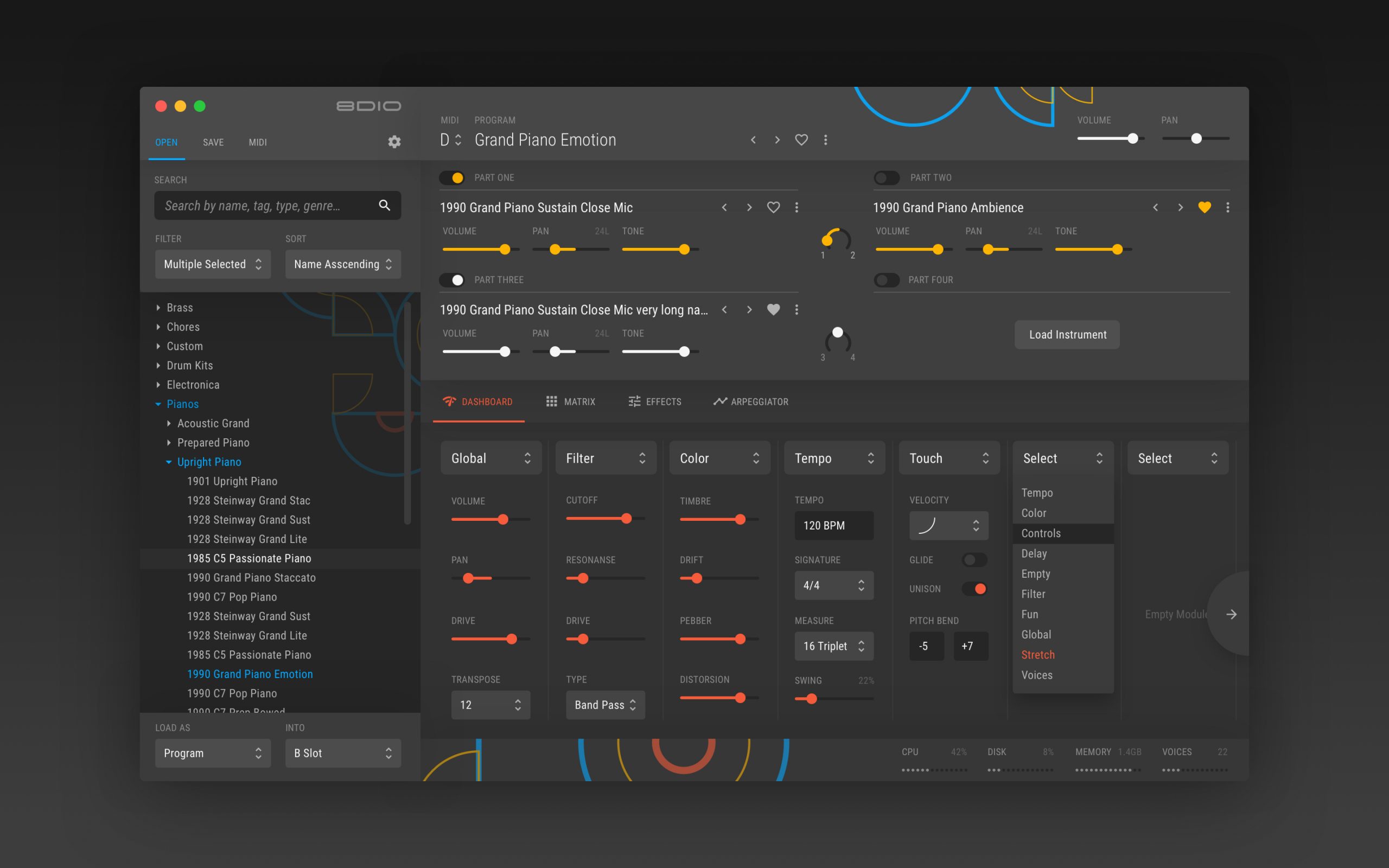Open more options for Grand Piano Emotion
The height and width of the screenshot is (868, 1389).
click(825, 139)
